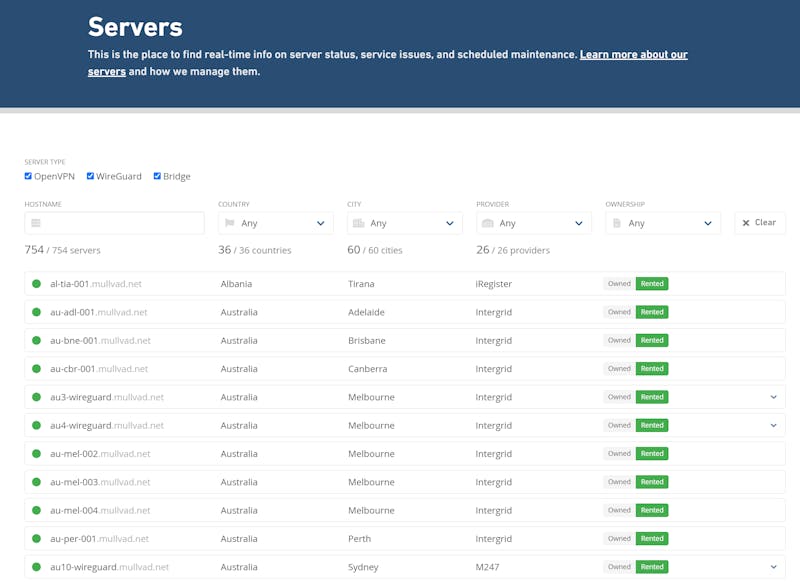This screenshot has height=582, width=800.
Task: Select hostname au10-wireguard.mullvad.net
Action: [110, 567]
